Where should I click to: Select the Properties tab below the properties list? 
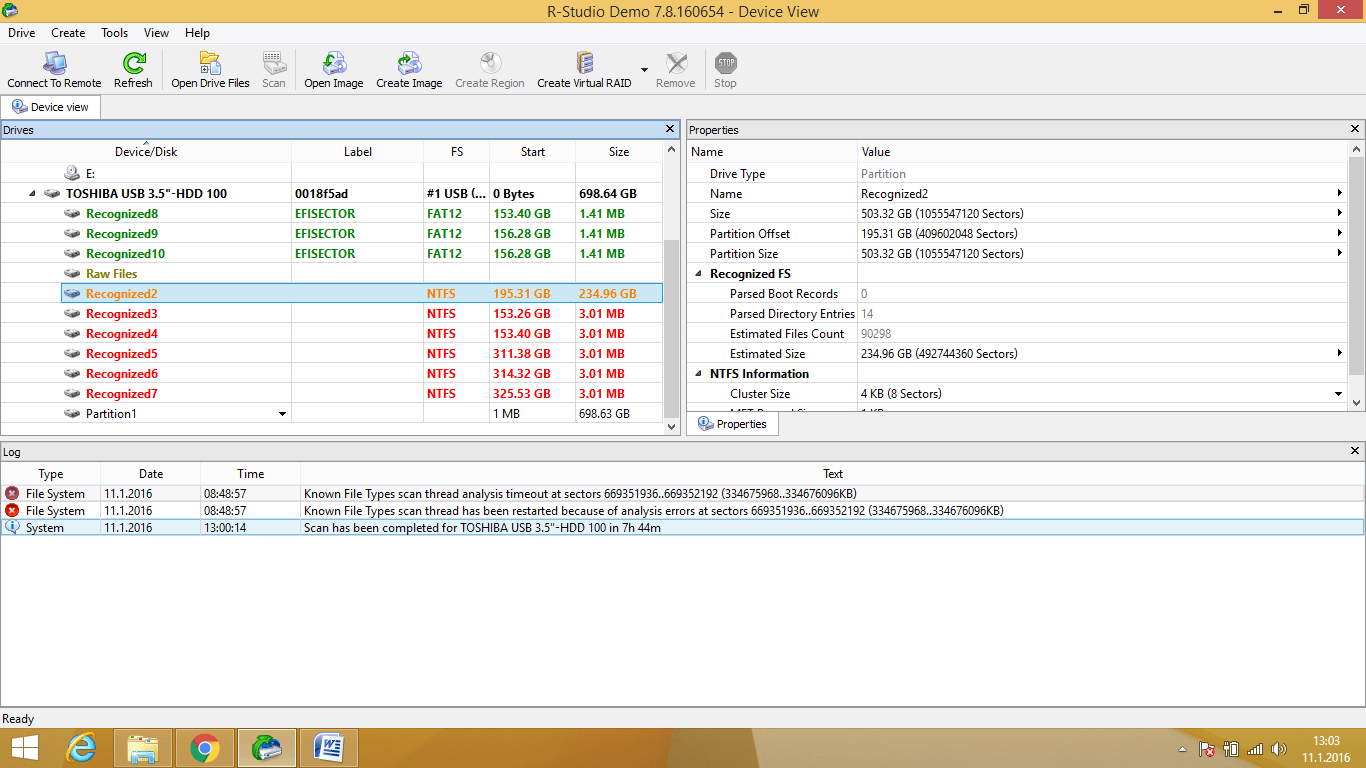click(733, 424)
